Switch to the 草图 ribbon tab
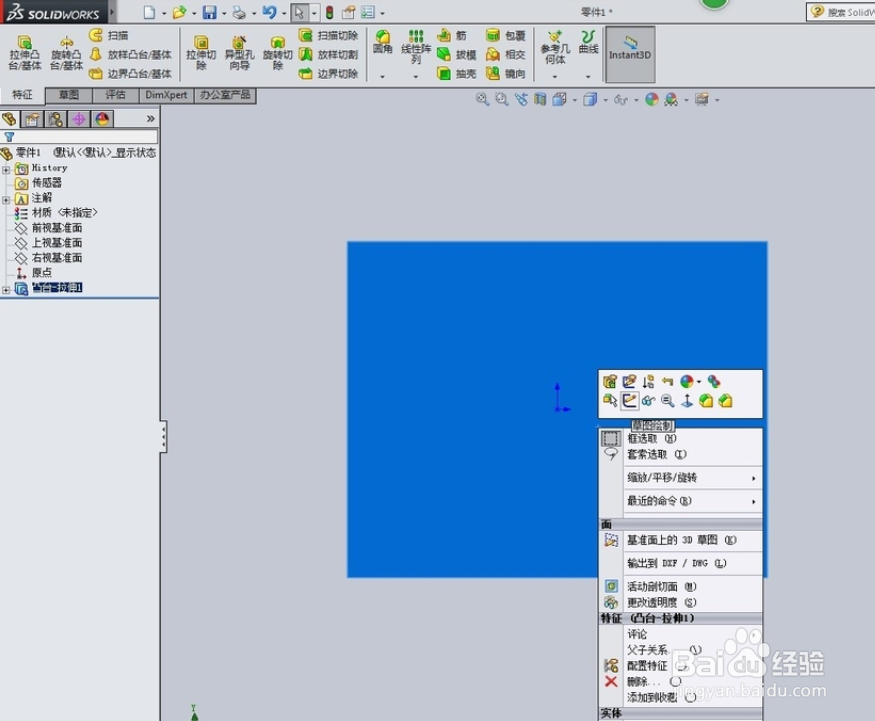This screenshot has height=721, width=875. coord(66,94)
